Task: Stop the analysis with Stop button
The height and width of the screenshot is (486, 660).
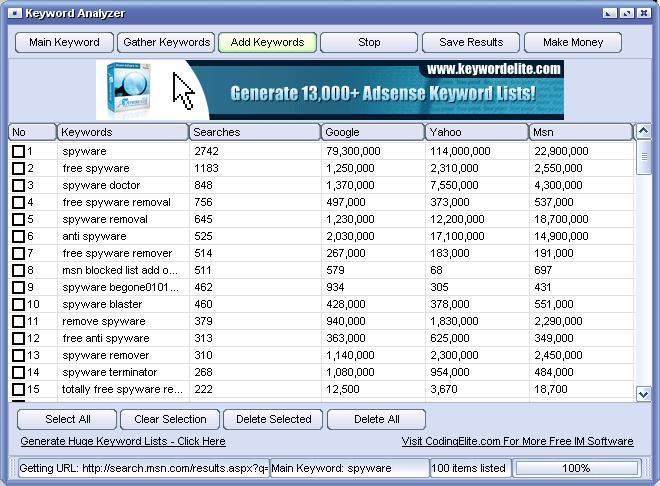Action: tap(369, 42)
